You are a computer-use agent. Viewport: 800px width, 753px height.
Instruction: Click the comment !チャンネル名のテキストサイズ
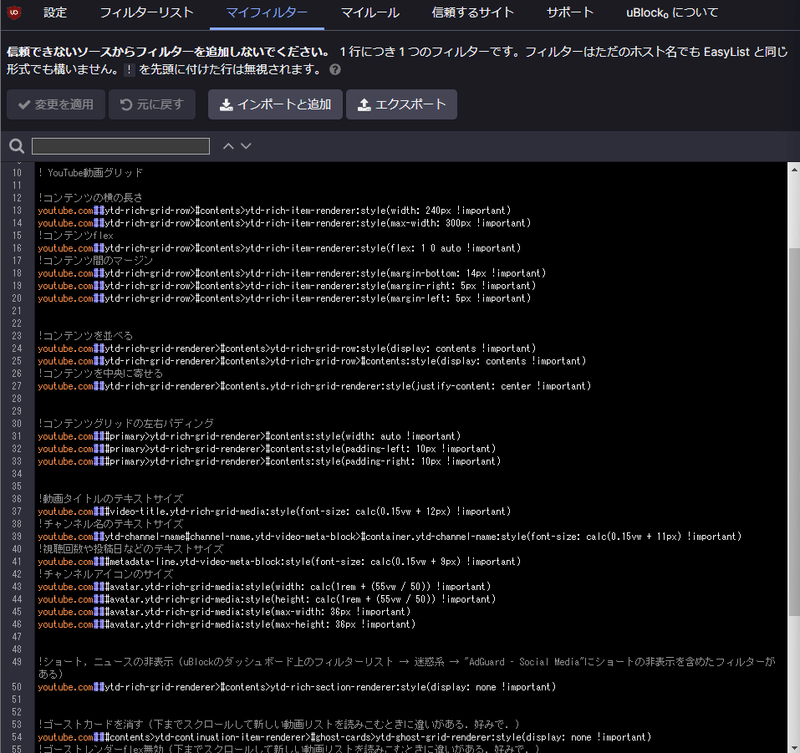click(x=111, y=524)
